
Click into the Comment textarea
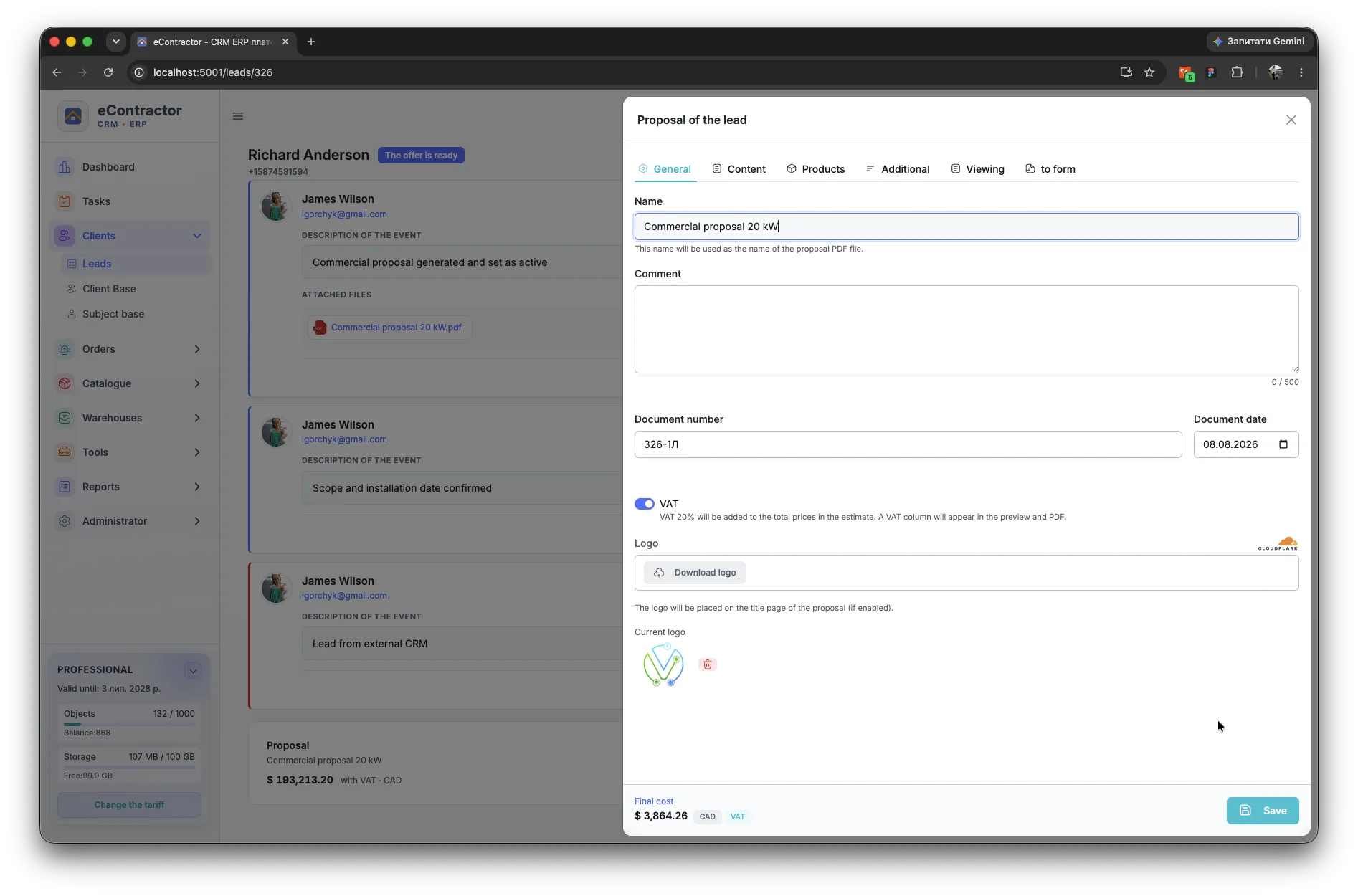pyautogui.click(x=966, y=330)
